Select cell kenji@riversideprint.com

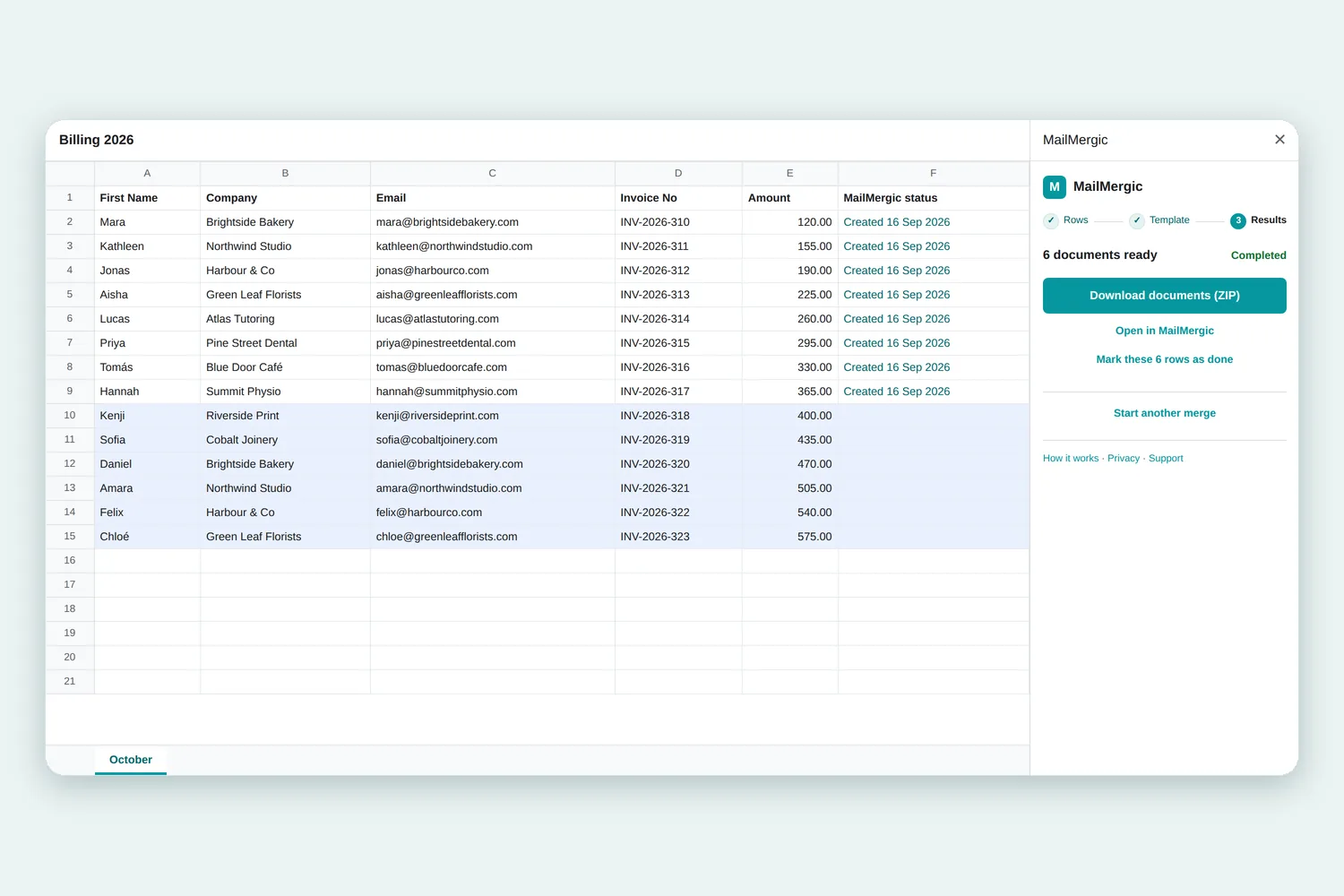tap(493, 416)
